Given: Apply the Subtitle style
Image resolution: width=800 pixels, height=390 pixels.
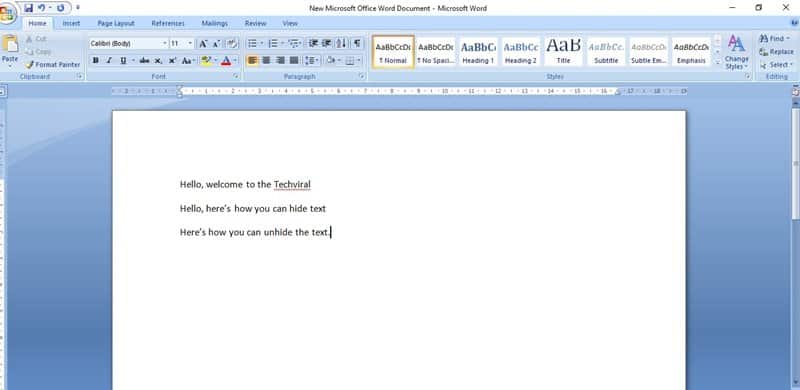Looking at the screenshot, I should (606, 52).
